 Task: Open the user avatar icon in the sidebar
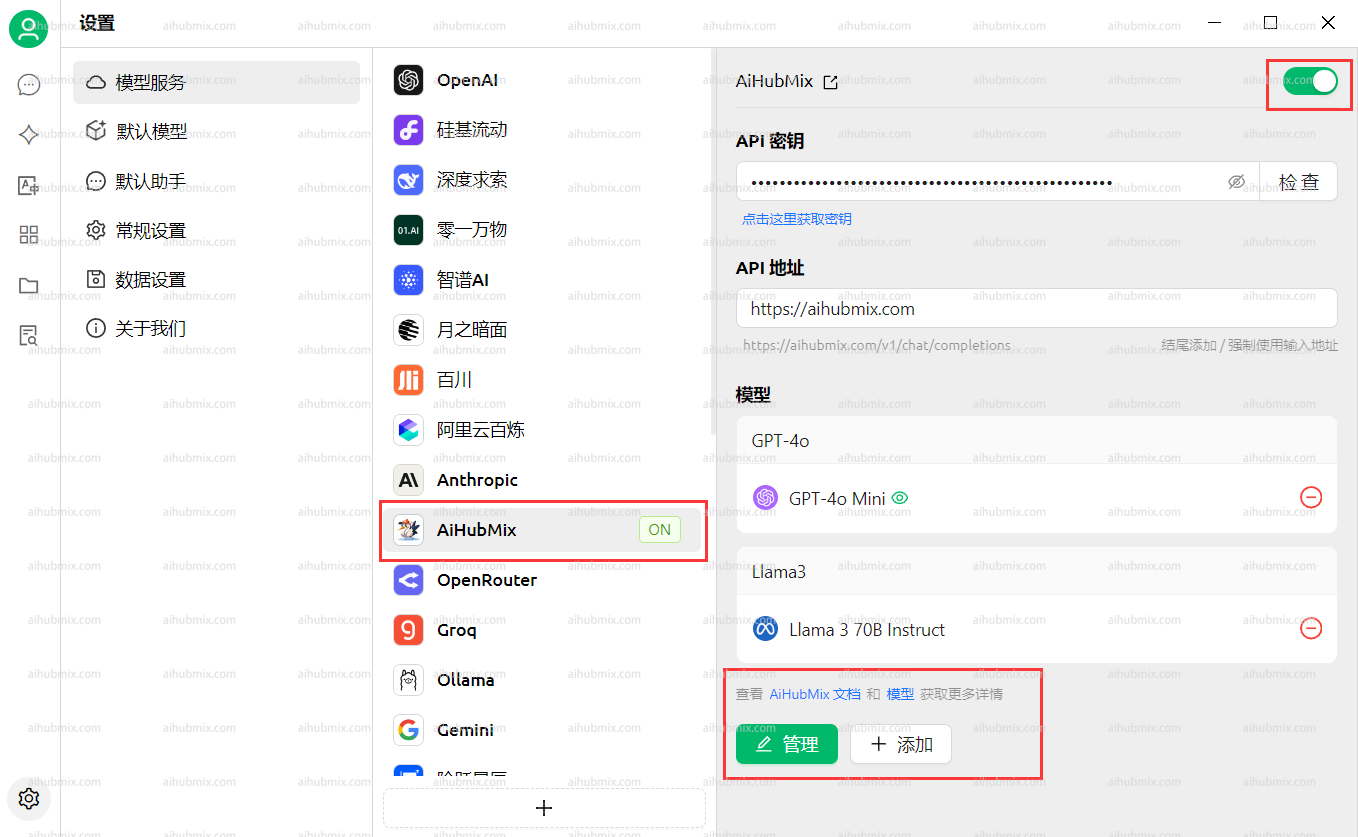(x=29, y=28)
